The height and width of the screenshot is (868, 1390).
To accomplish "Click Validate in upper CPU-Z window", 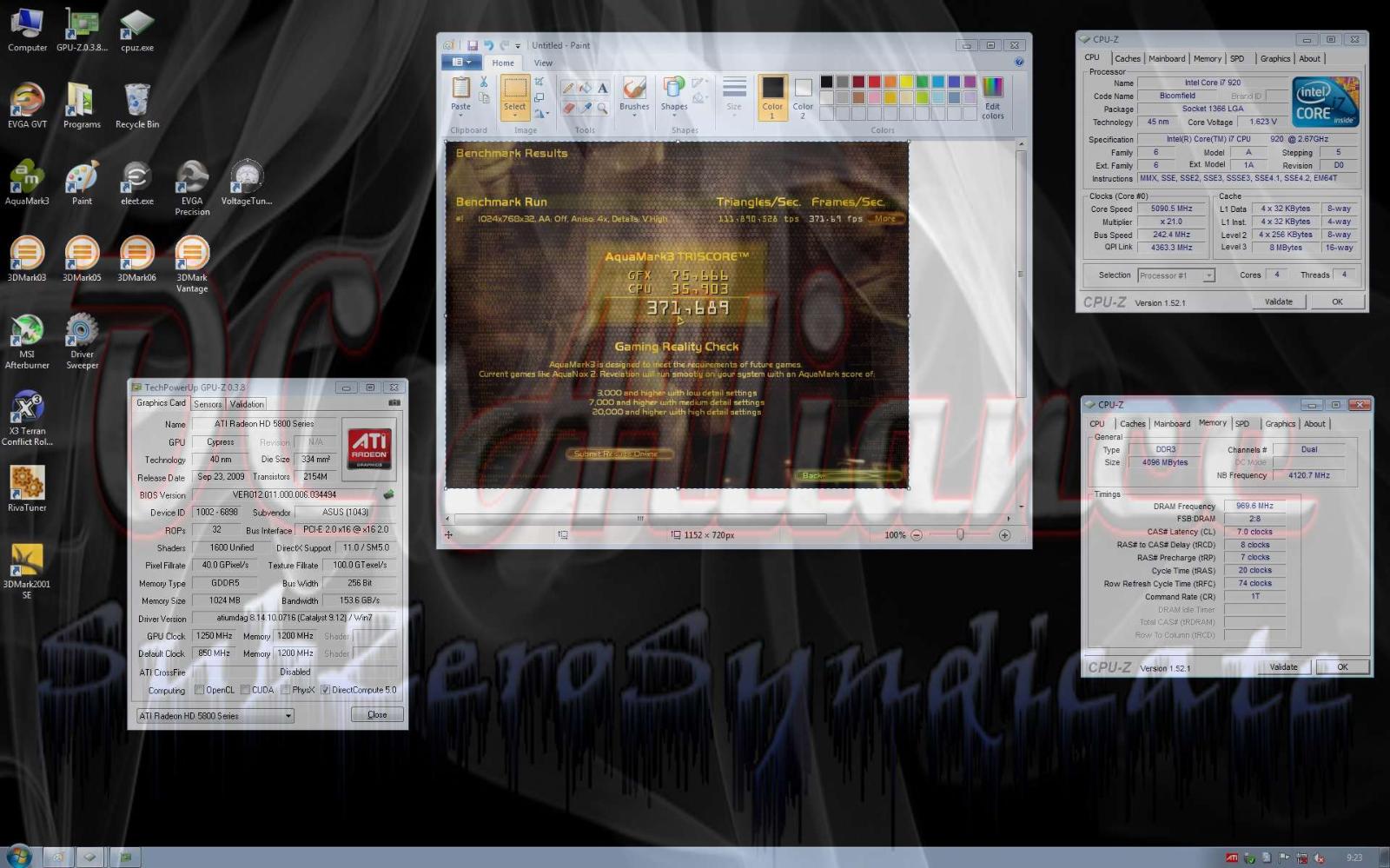I will click(1279, 301).
